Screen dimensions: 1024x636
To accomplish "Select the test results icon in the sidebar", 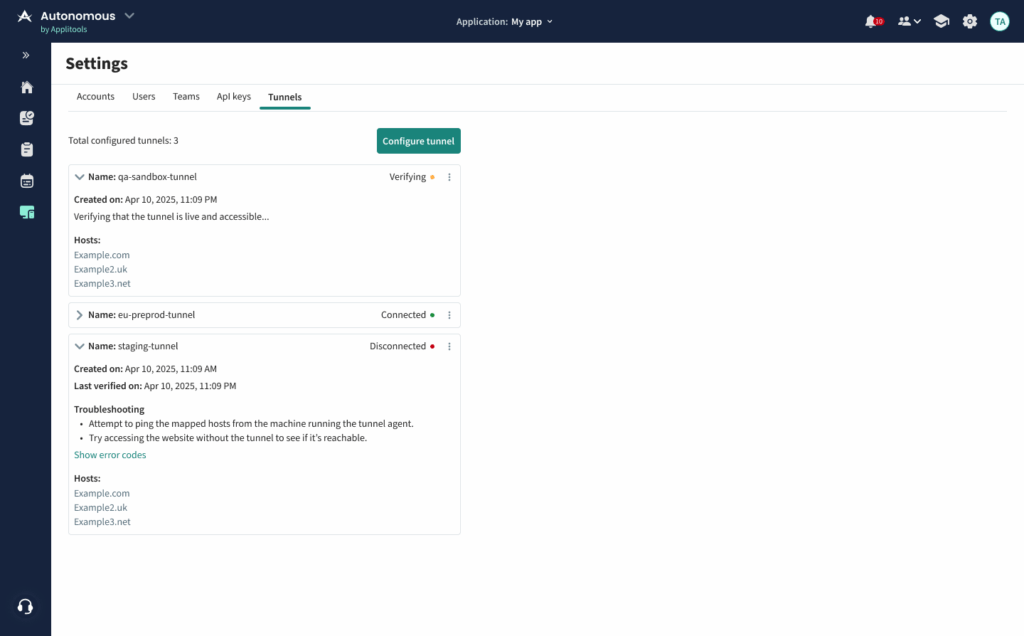I will pyautogui.click(x=26, y=118).
